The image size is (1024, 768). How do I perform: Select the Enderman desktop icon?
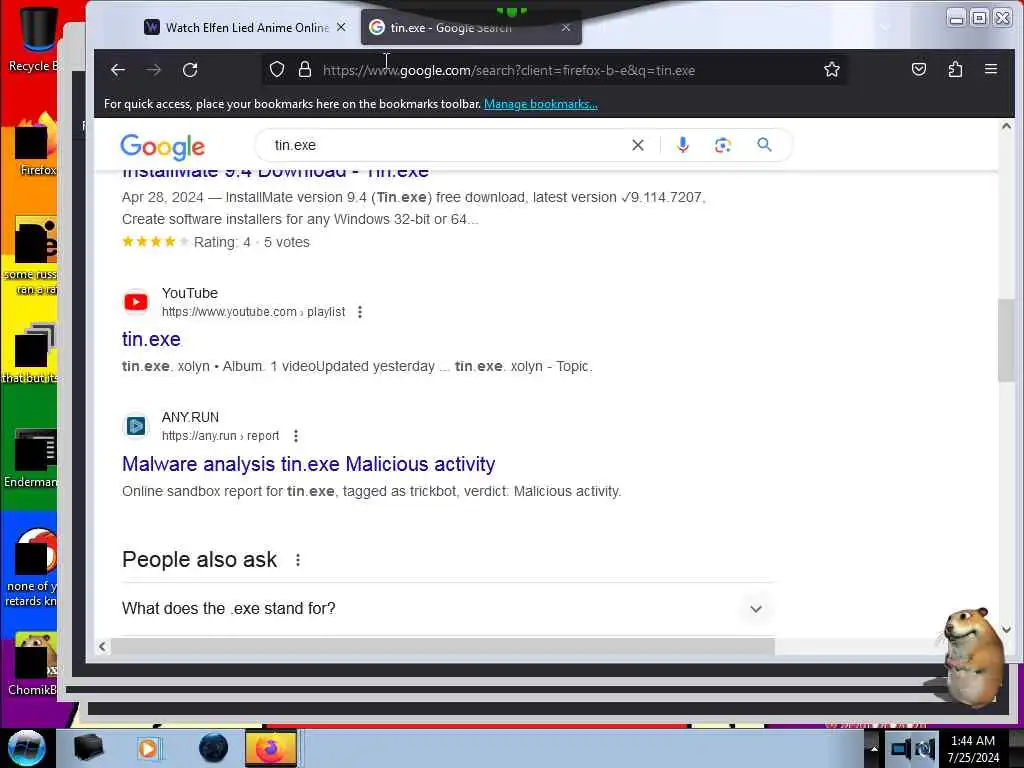pos(31,457)
